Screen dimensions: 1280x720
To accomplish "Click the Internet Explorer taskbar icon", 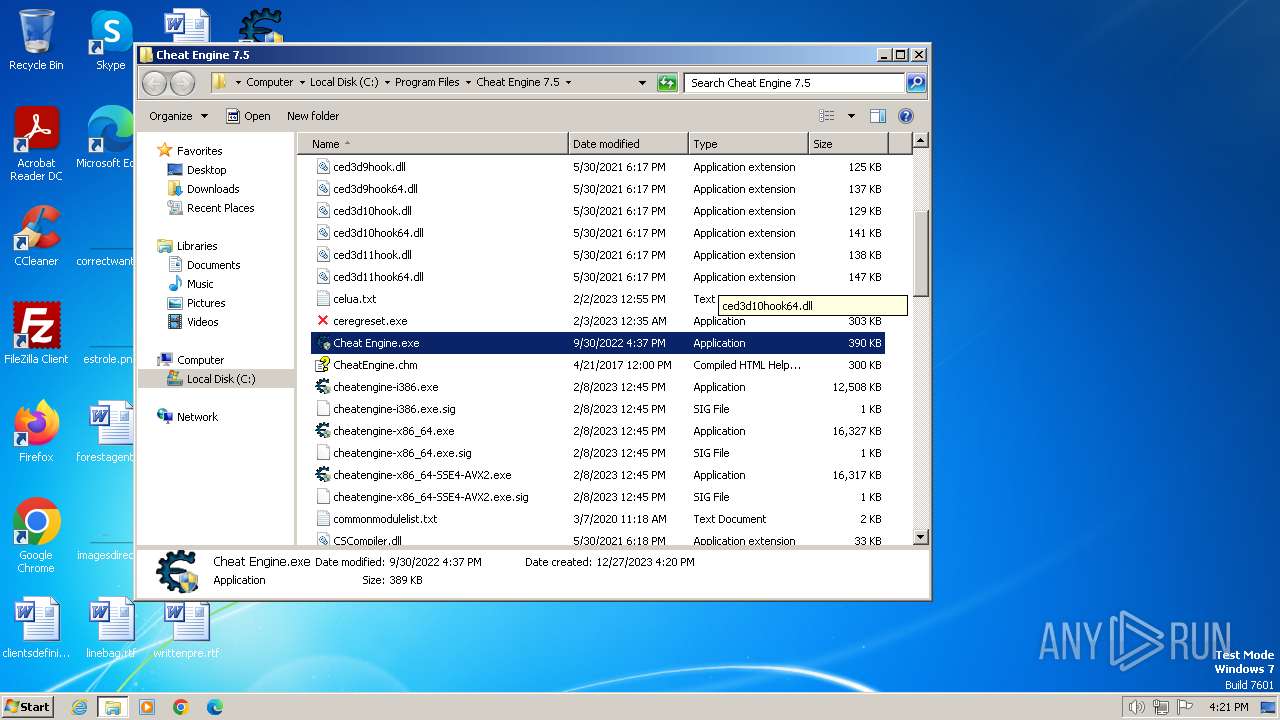I will [79, 707].
